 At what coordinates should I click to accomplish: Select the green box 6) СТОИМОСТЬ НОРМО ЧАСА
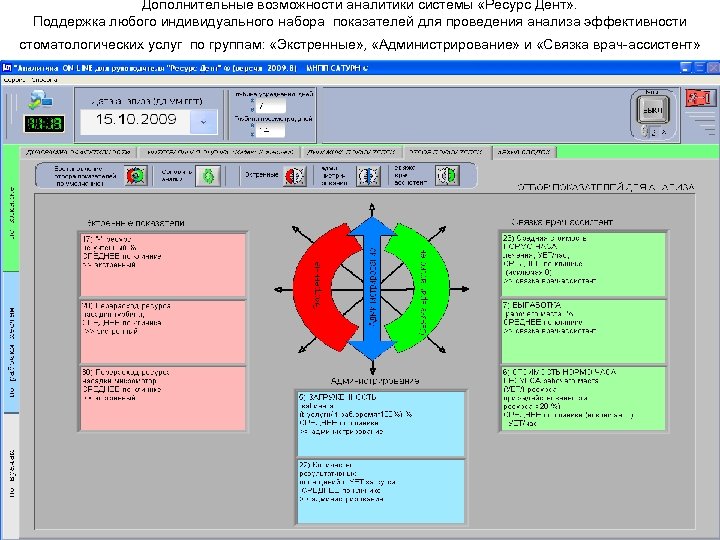583,398
